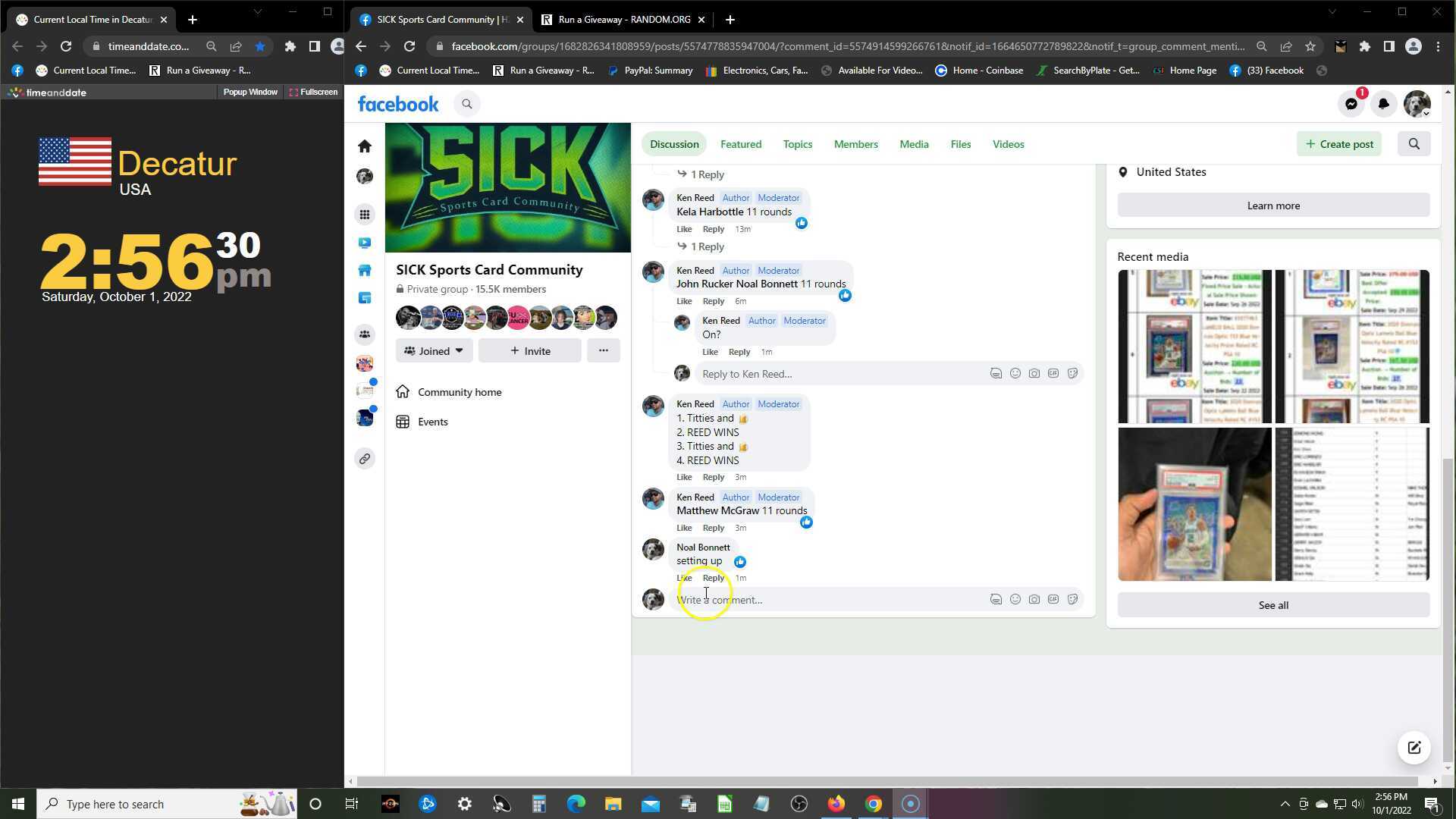The image size is (1456, 819).
Task: Click the Create post button
Action: (1339, 144)
